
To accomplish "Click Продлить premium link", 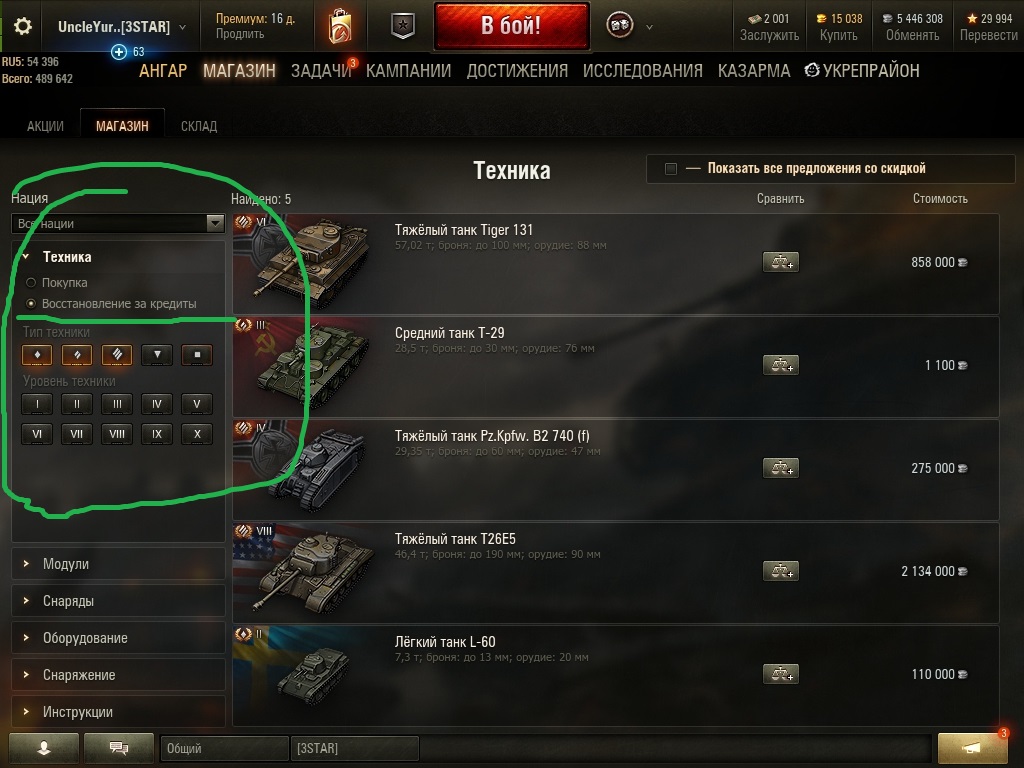I will [240, 34].
